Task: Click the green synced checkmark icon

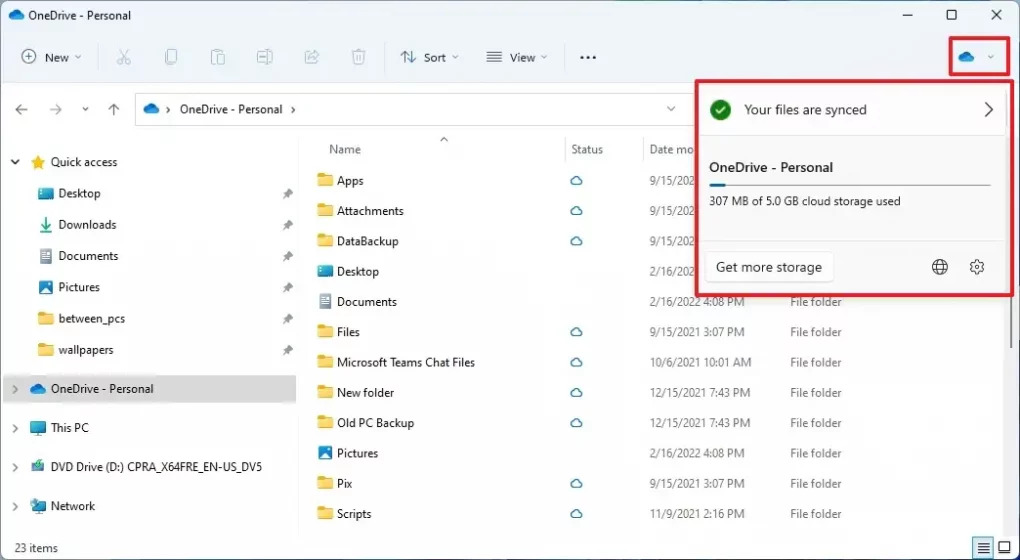Action: [x=720, y=109]
